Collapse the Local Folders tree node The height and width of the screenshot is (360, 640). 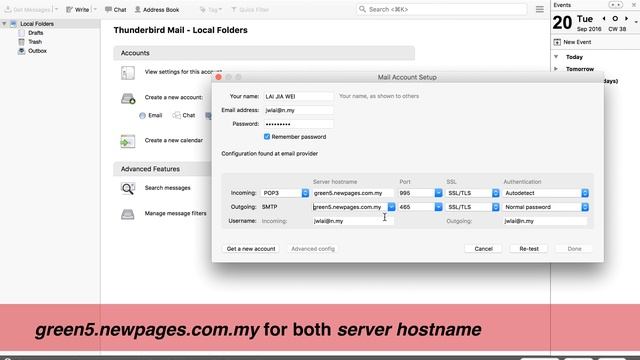pyautogui.click(x=4, y=24)
